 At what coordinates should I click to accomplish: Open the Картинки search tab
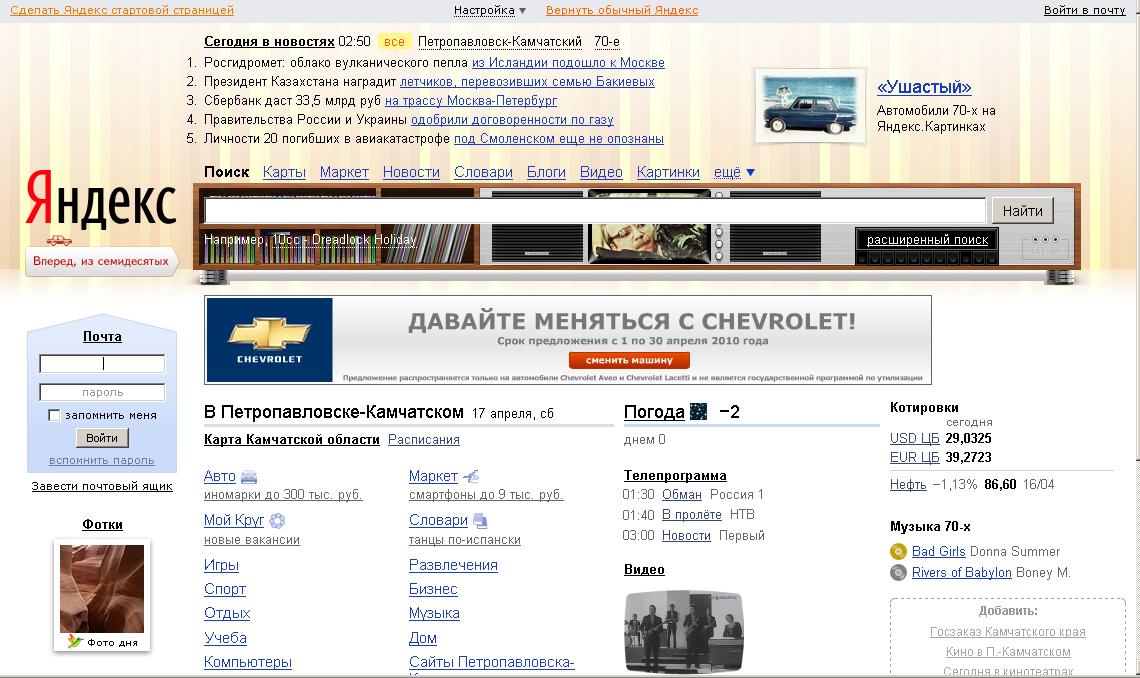point(668,172)
